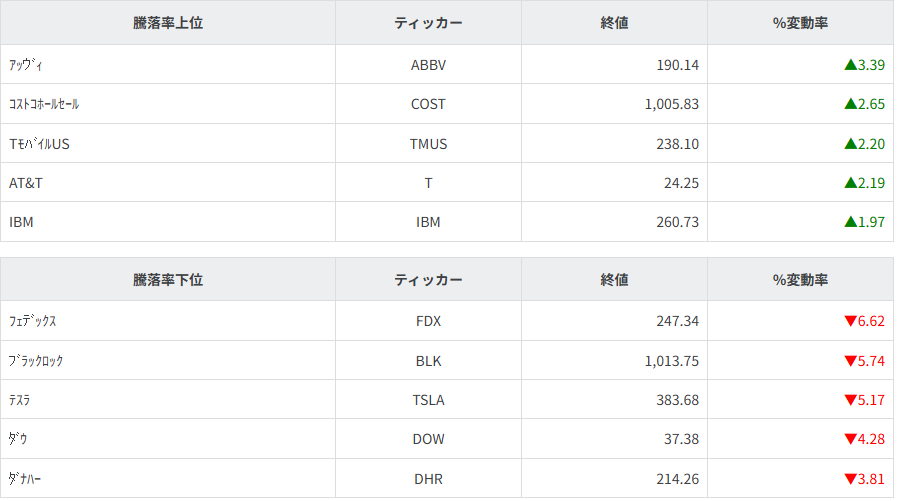Click the red down arrow beside 5.17
The width and height of the screenshot is (897, 501).
pyautogui.click(x=850, y=400)
